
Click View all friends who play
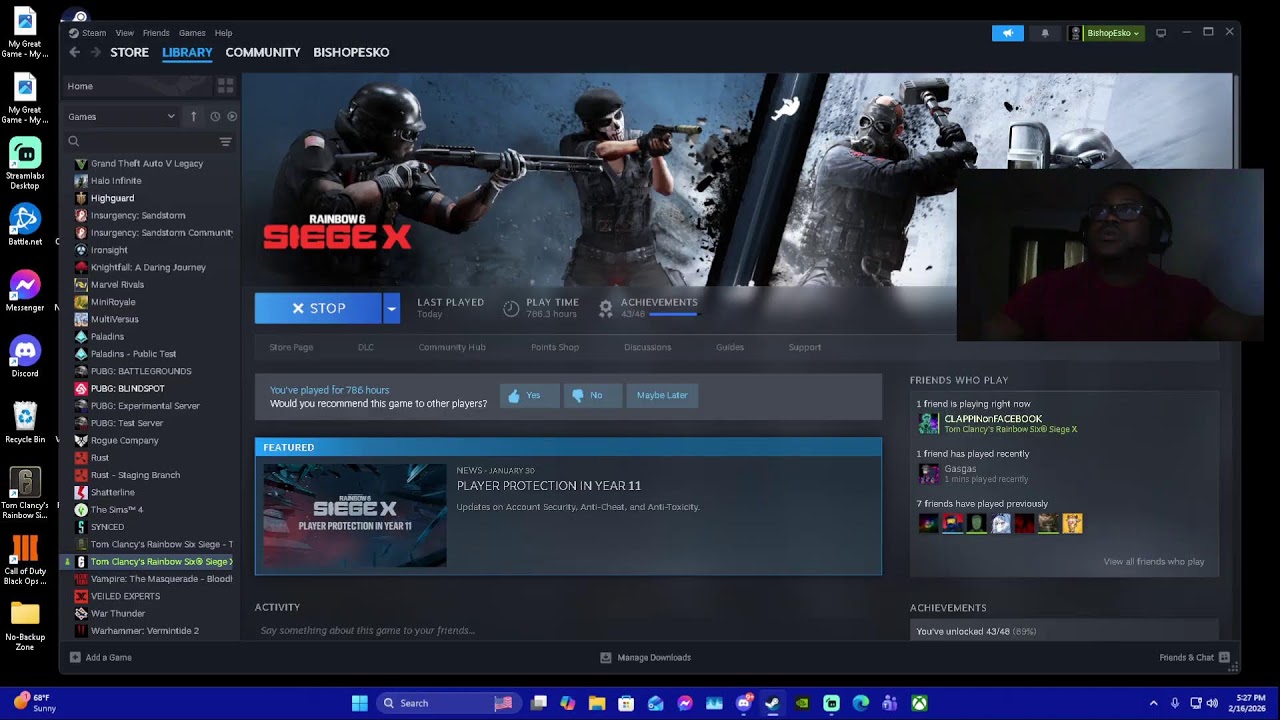1154,562
